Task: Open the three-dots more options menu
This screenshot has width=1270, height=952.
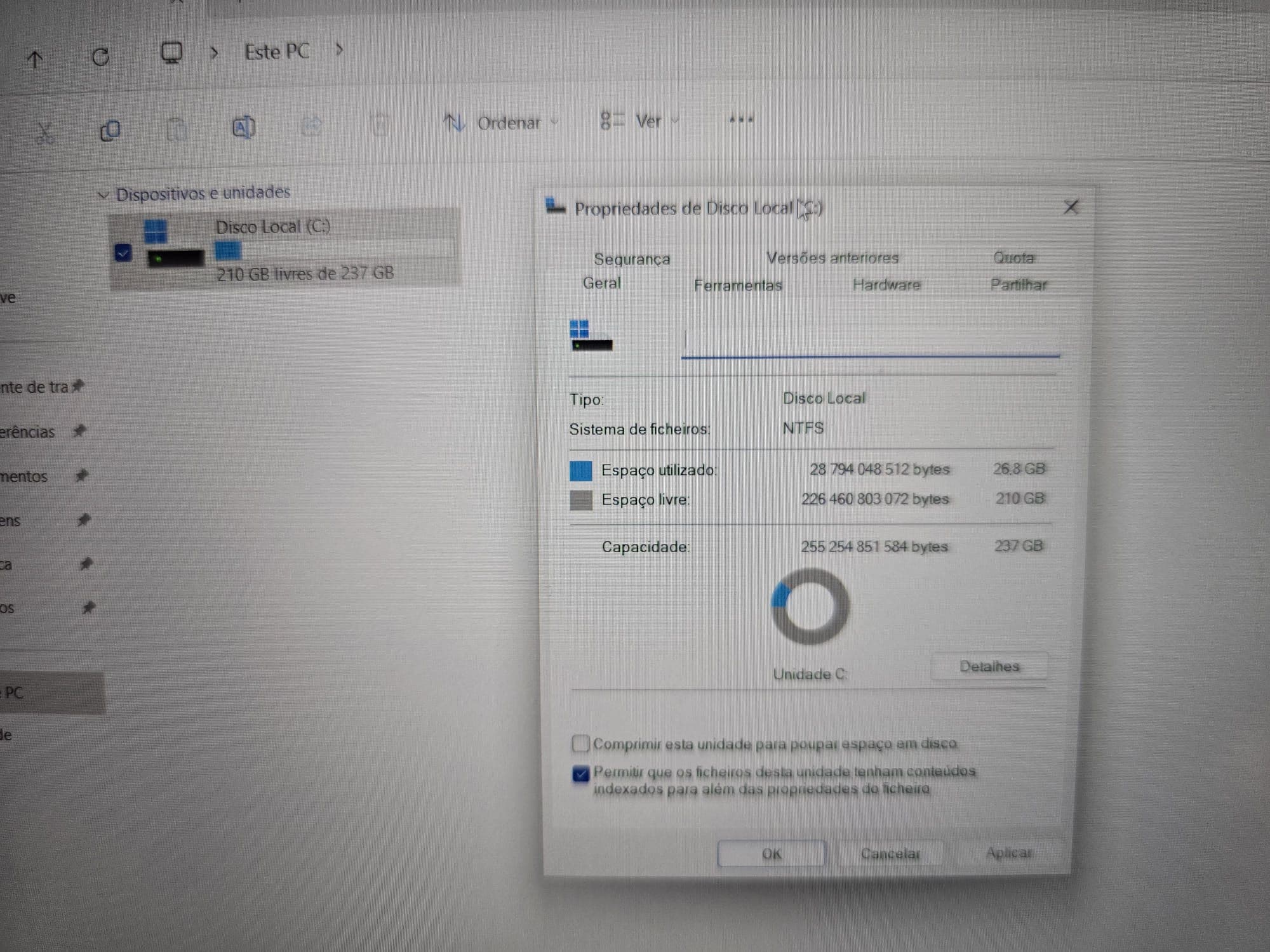Action: pos(741,119)
